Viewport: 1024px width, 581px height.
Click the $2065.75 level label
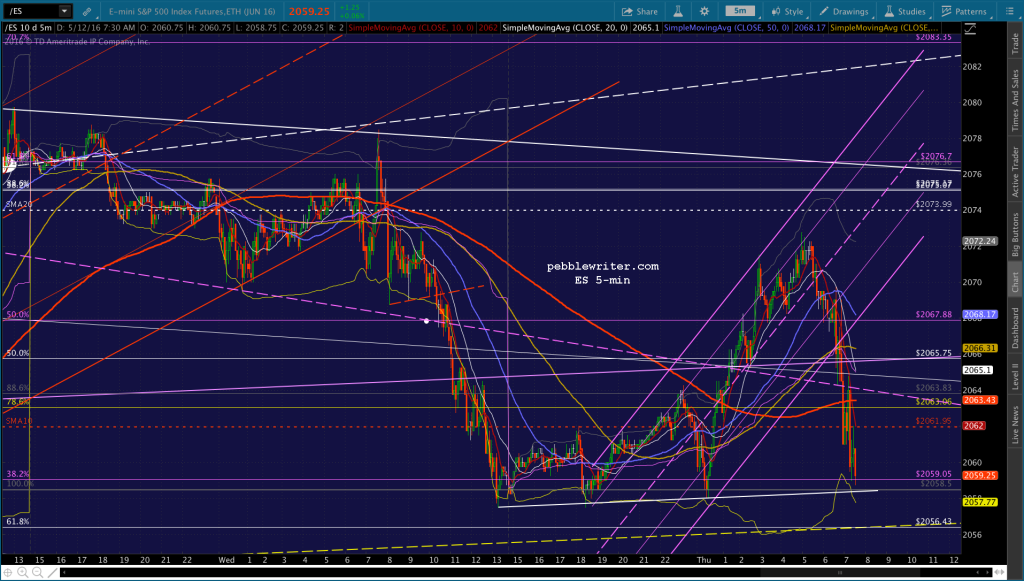[x=933, y=353]
